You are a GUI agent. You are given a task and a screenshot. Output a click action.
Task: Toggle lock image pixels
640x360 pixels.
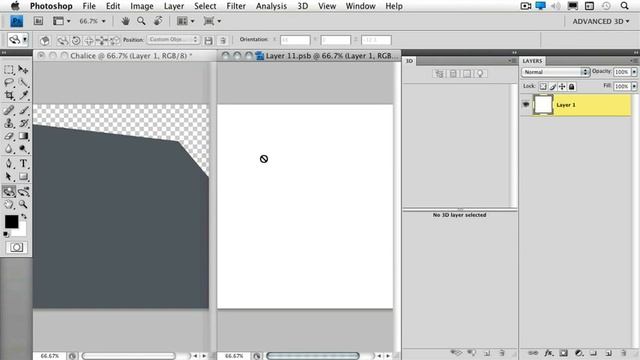(x=553, y=87)
